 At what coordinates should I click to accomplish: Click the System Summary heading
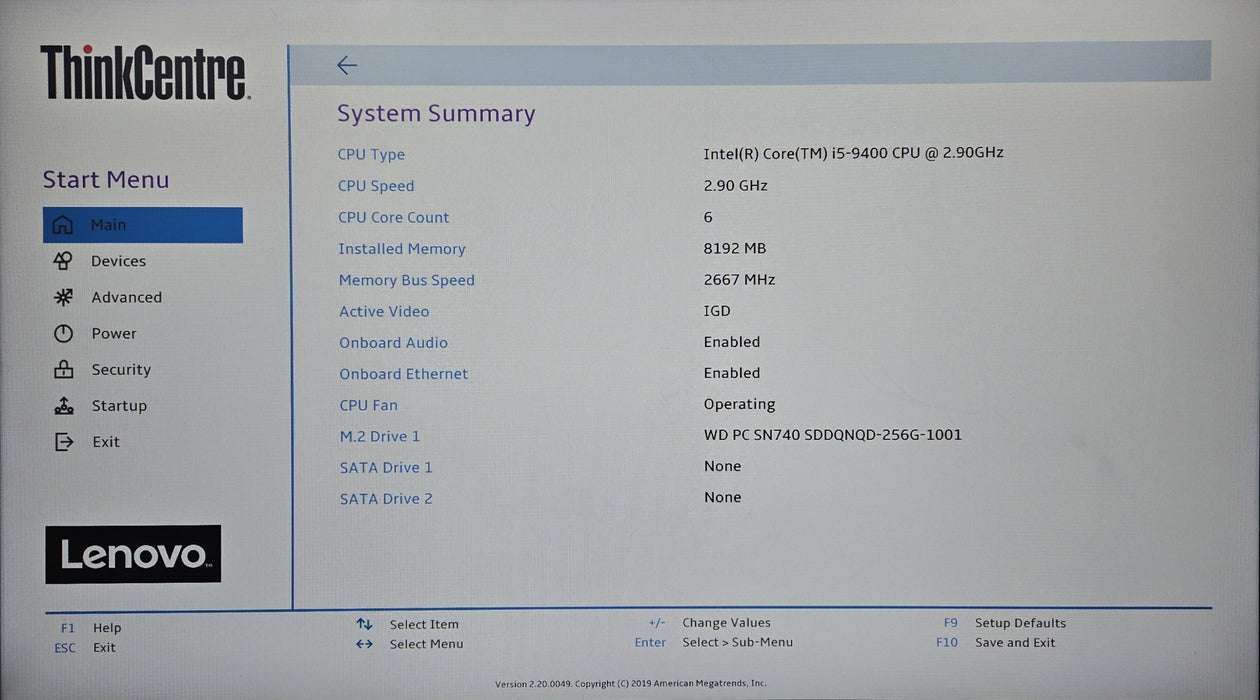pyautogui.click(x=436, y=114)
